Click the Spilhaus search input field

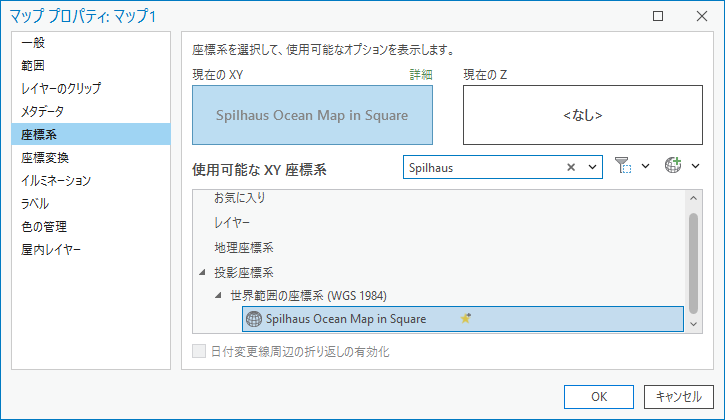(x=483, y=167)
